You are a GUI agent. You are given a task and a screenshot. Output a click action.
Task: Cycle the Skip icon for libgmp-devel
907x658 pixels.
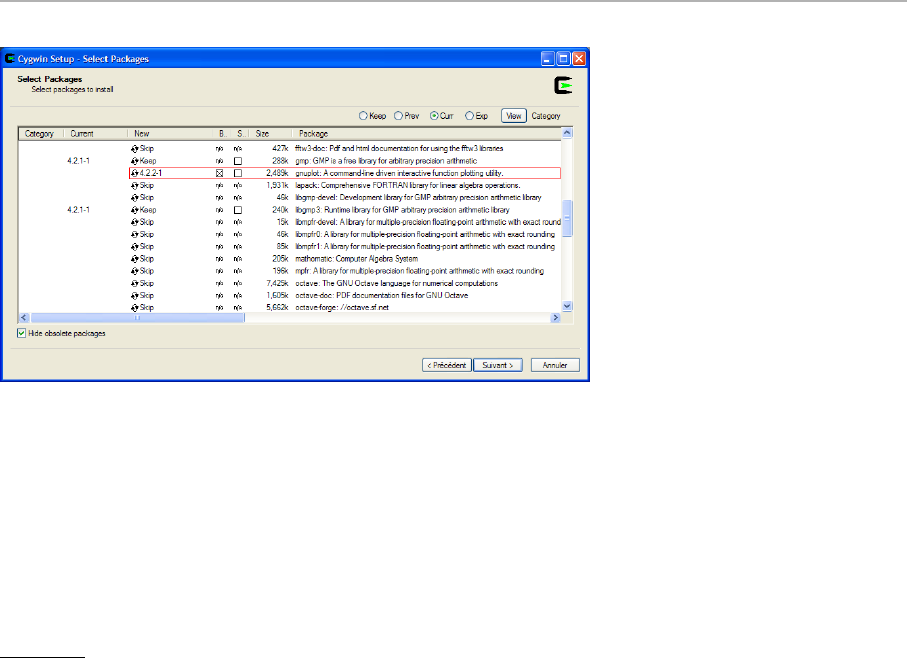(134, 198)
